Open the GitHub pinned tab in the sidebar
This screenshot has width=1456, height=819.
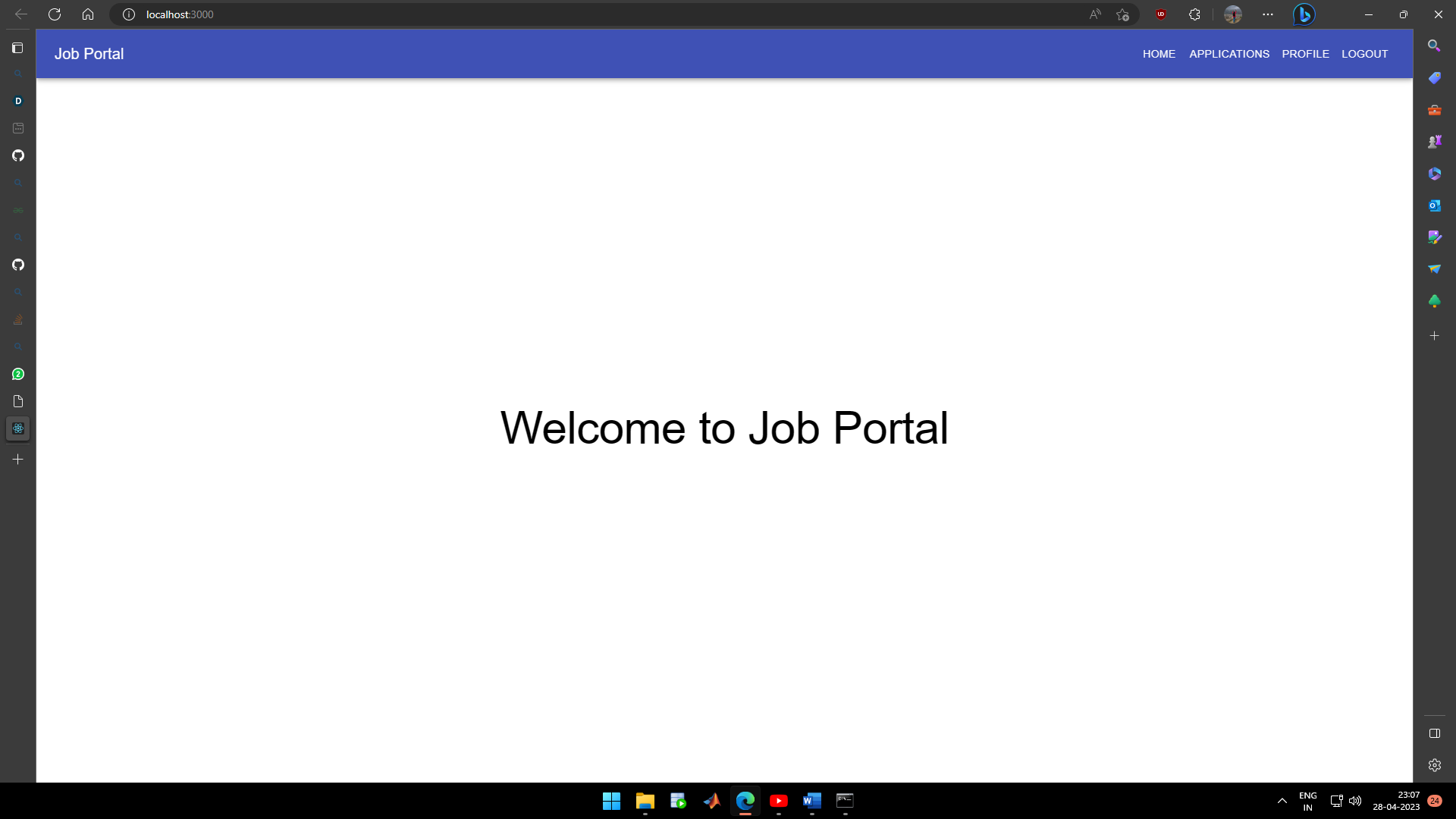click(18, 155)
